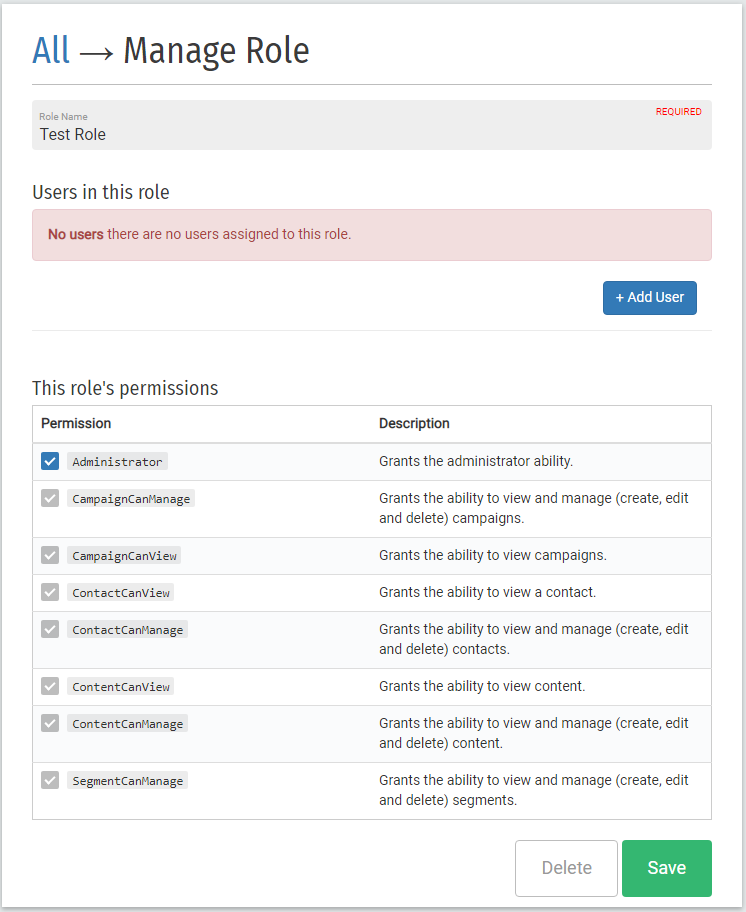The height and width of the screenshot is (912, 746).
Task: Toggle the CampaignCanView checkbox
Action: [50, 555]
